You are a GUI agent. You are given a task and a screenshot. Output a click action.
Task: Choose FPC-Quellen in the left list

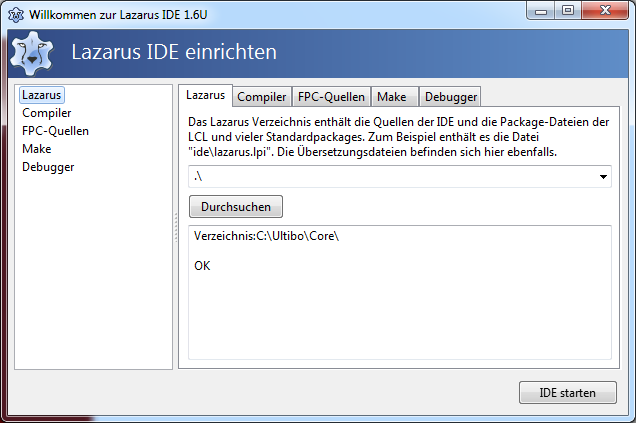click(56, 131)
